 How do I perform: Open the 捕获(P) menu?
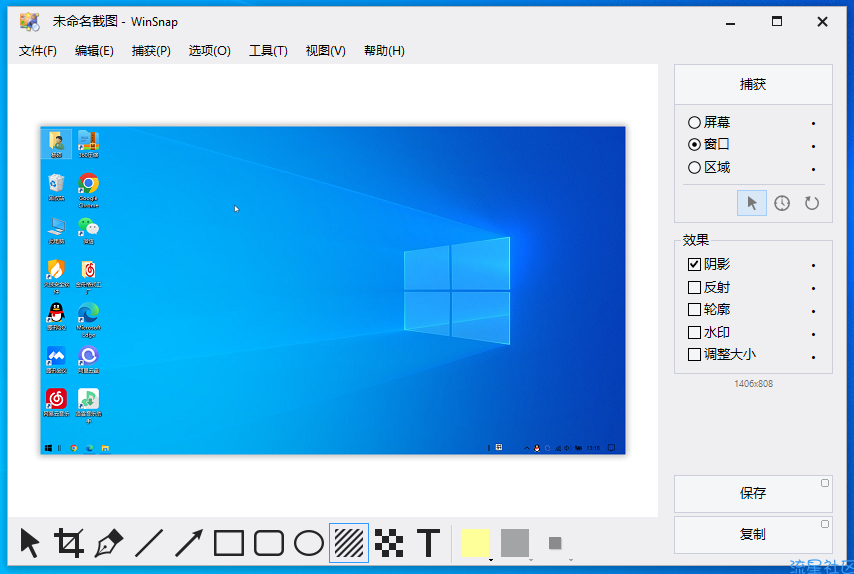point(151,51)
